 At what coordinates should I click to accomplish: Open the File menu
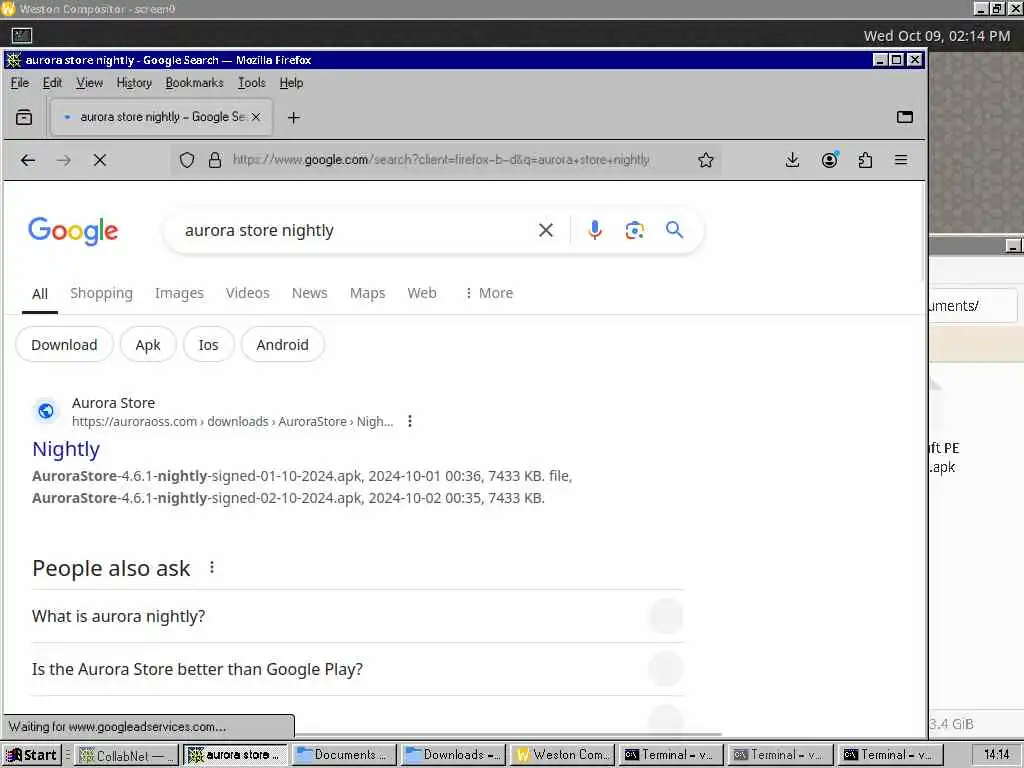click(x=20, y=83)
